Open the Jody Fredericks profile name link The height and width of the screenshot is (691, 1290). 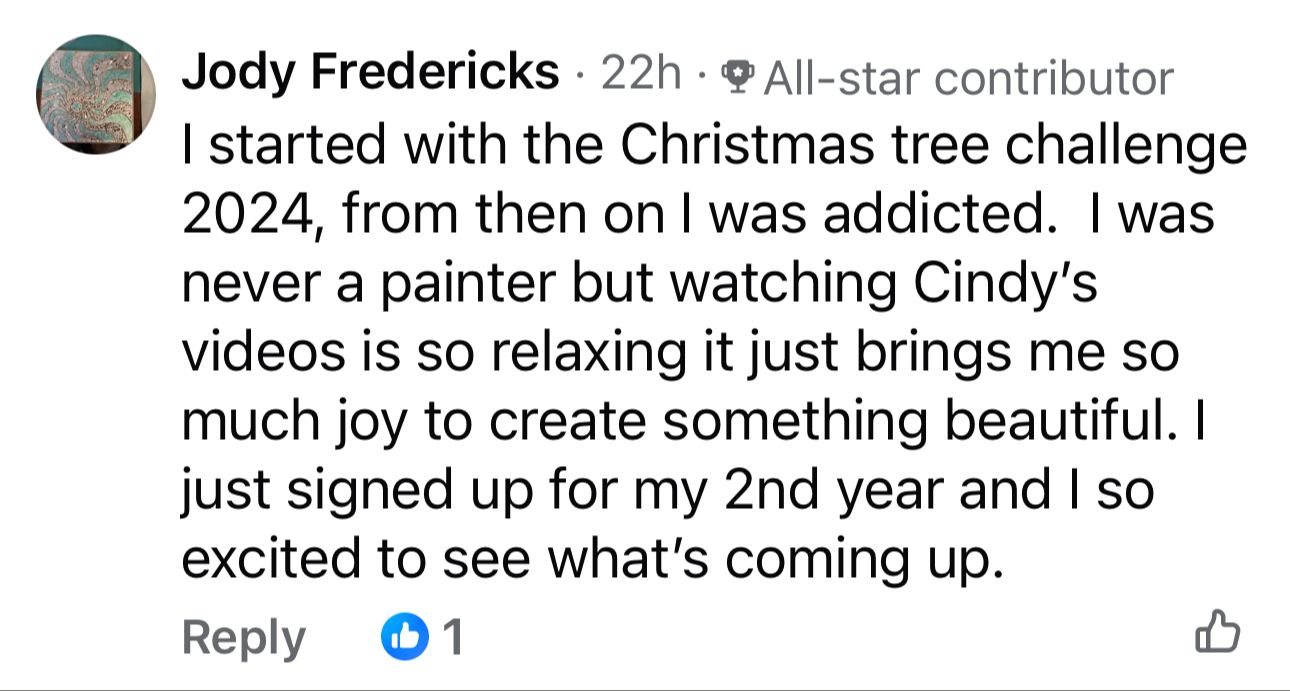point(369,73)
